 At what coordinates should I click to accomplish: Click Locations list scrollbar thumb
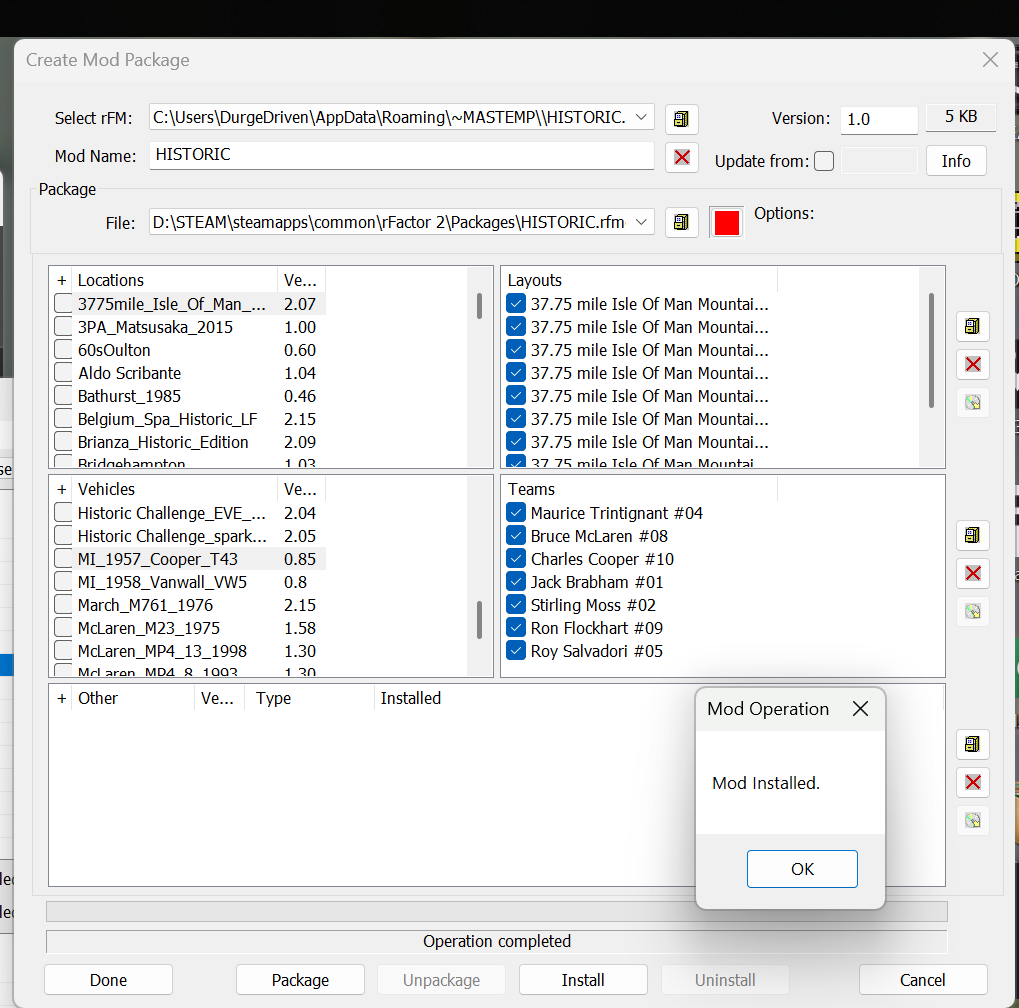coord(480,306)
